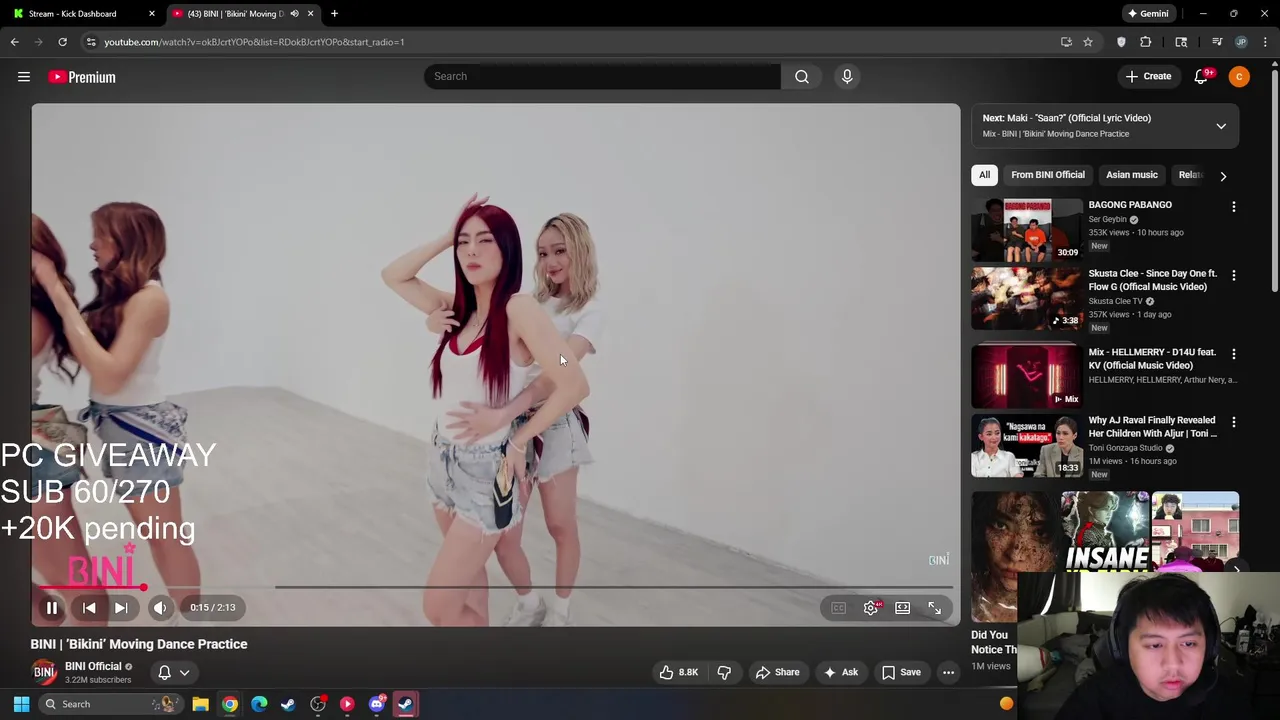The width and height of the screenshot is (1280, 720).
Task: Enter full screen video mode
Action: (935, 608)
